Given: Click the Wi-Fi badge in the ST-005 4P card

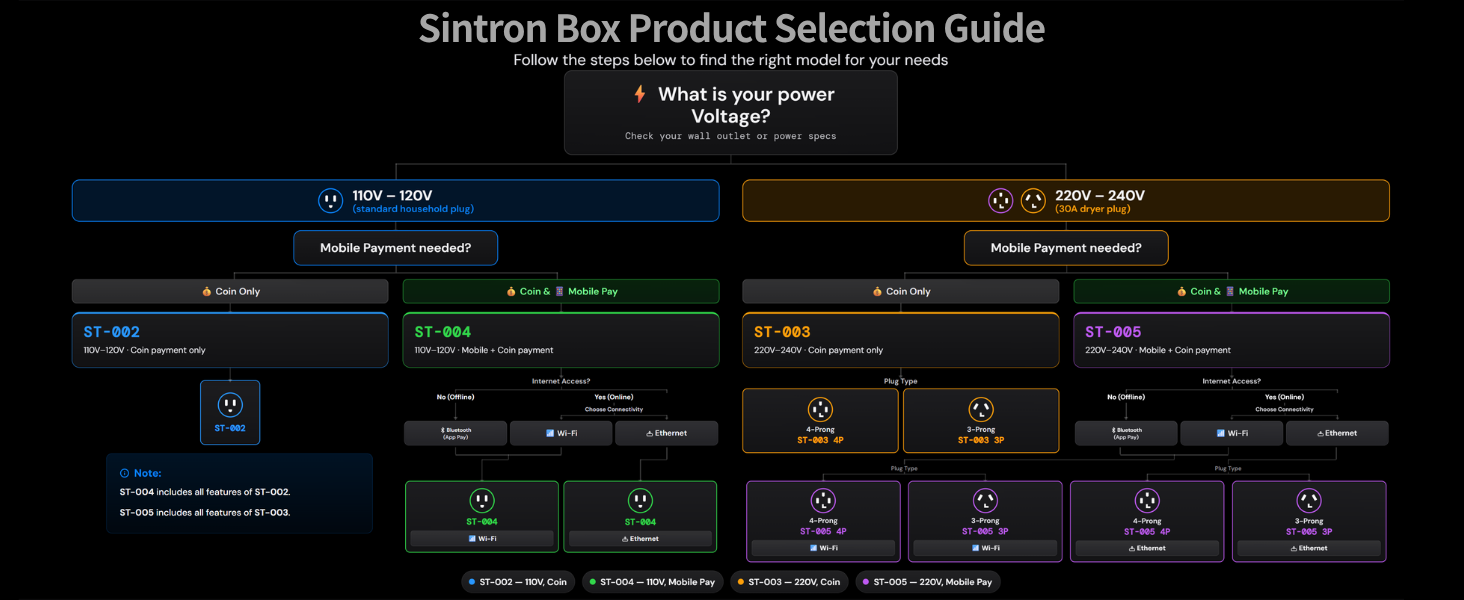Looking at the screenshot, I should [823, 548].
